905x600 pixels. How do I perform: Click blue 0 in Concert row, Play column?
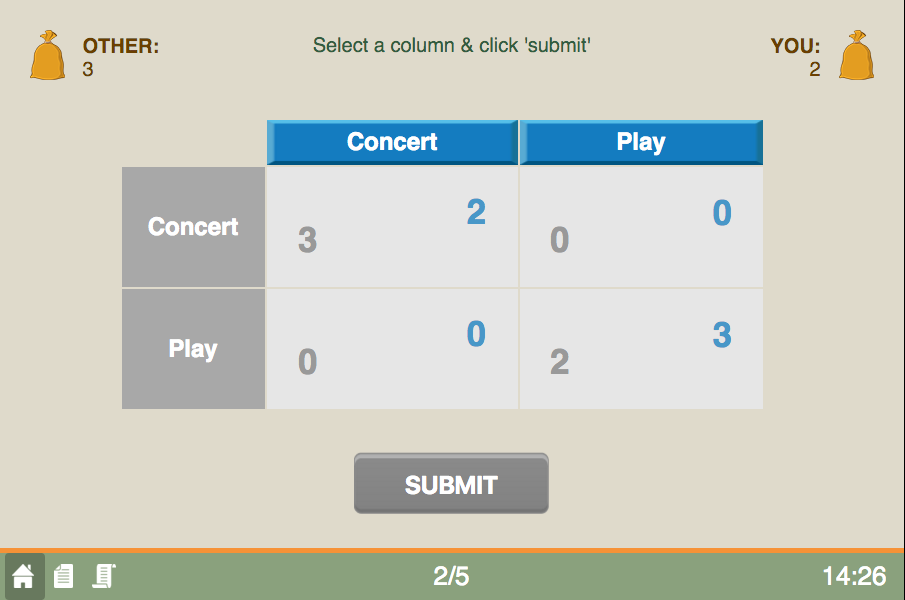[722, 212]
